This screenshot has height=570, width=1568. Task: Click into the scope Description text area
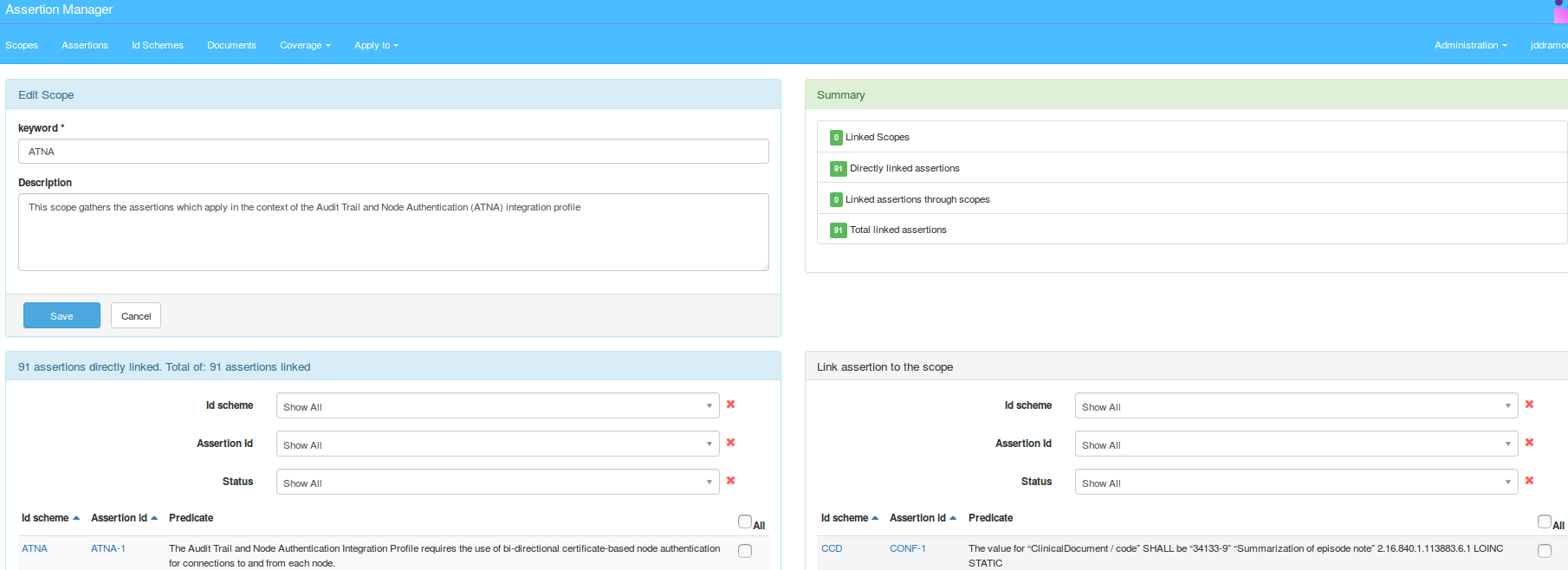click(x=393, y=232)
